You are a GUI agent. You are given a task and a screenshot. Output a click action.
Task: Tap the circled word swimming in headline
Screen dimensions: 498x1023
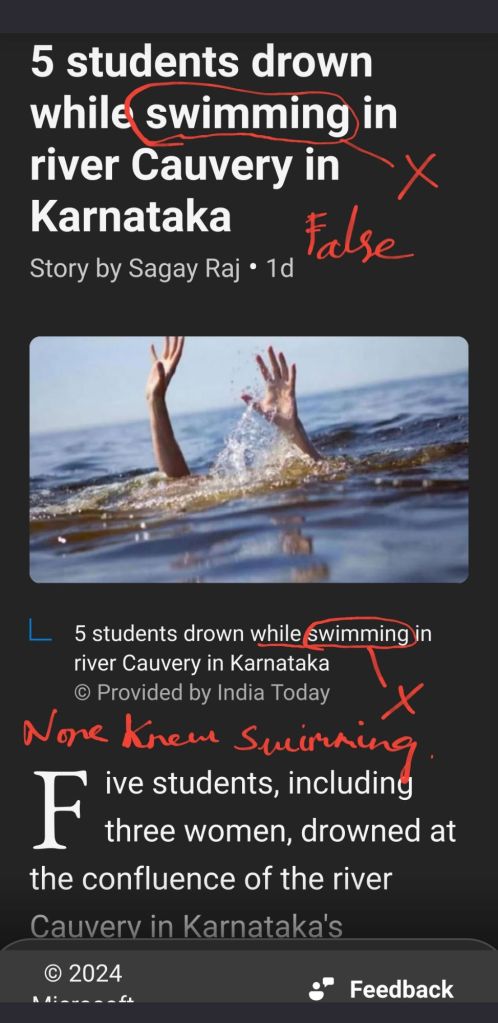click(x=247, y=114)
